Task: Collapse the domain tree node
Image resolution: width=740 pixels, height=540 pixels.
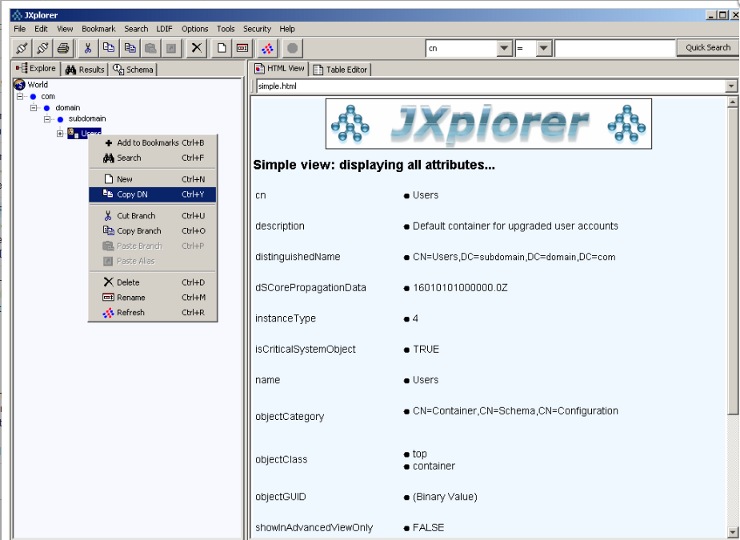Action: [x=34, y=108]
